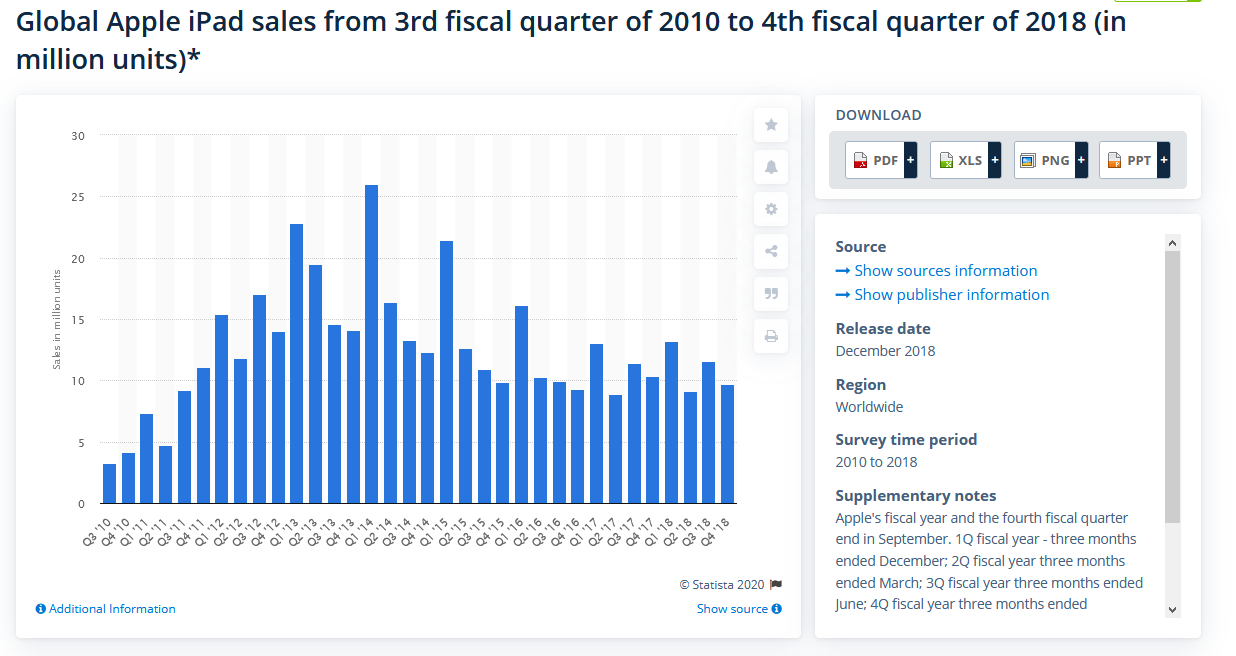The height and width of the screenshot is (656, 1236).
Task: Select the last bar Q4 '18
Action: pos(728,444)
